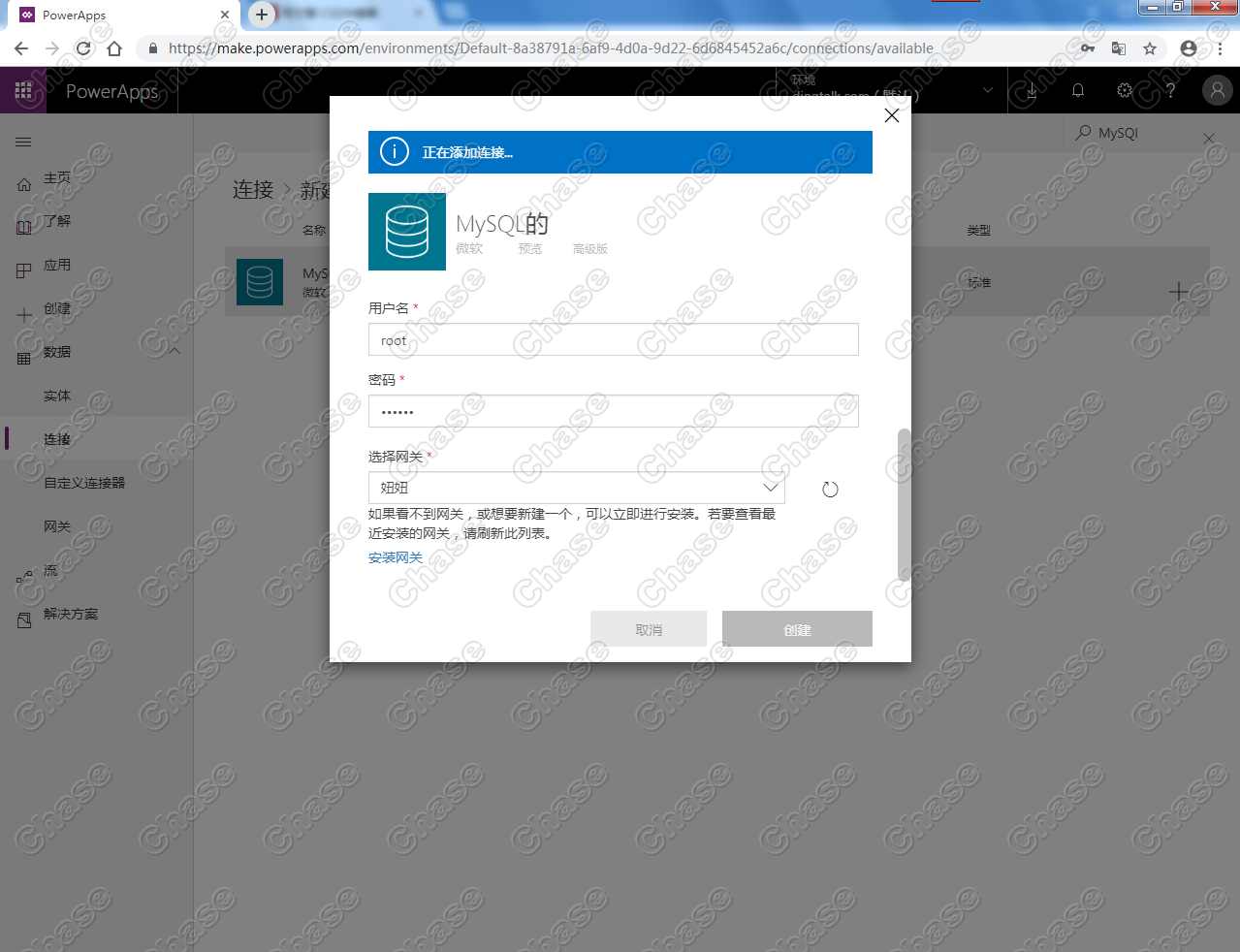Collapse the Data section chevron

(x=175, y=351)
